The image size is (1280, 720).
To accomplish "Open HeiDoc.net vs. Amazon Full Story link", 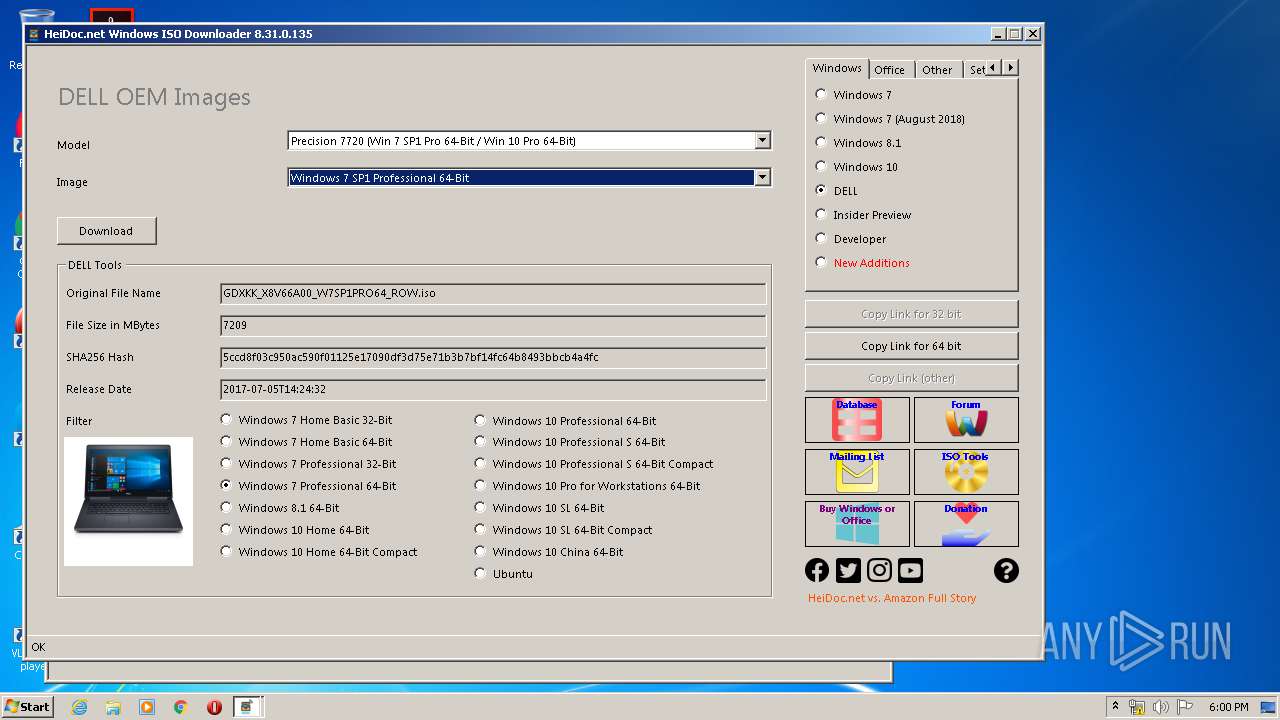I will coord(892,598).
